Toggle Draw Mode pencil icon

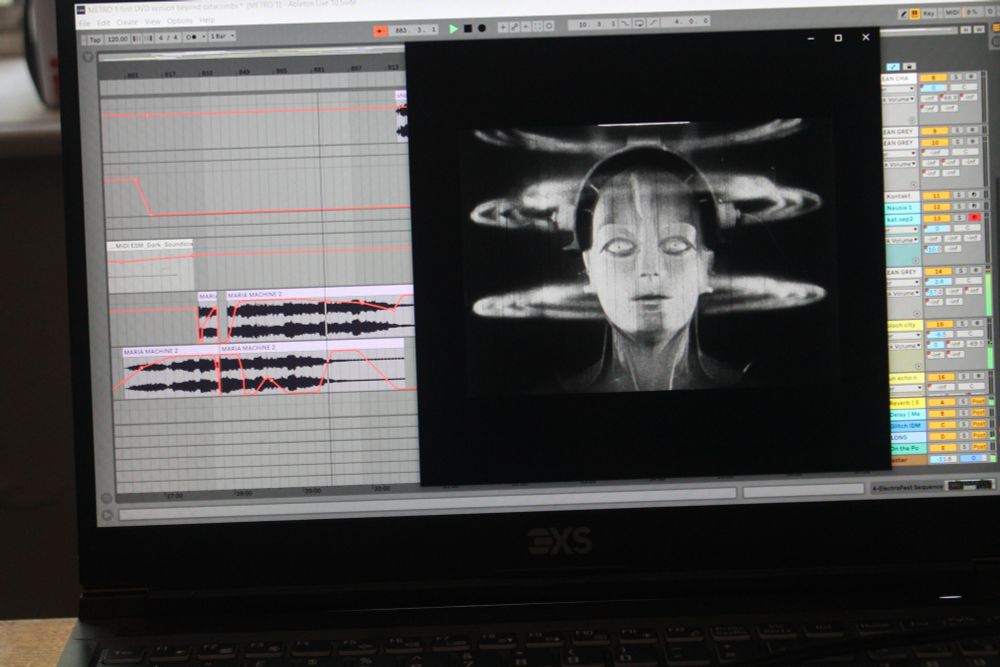coord(903,13)
